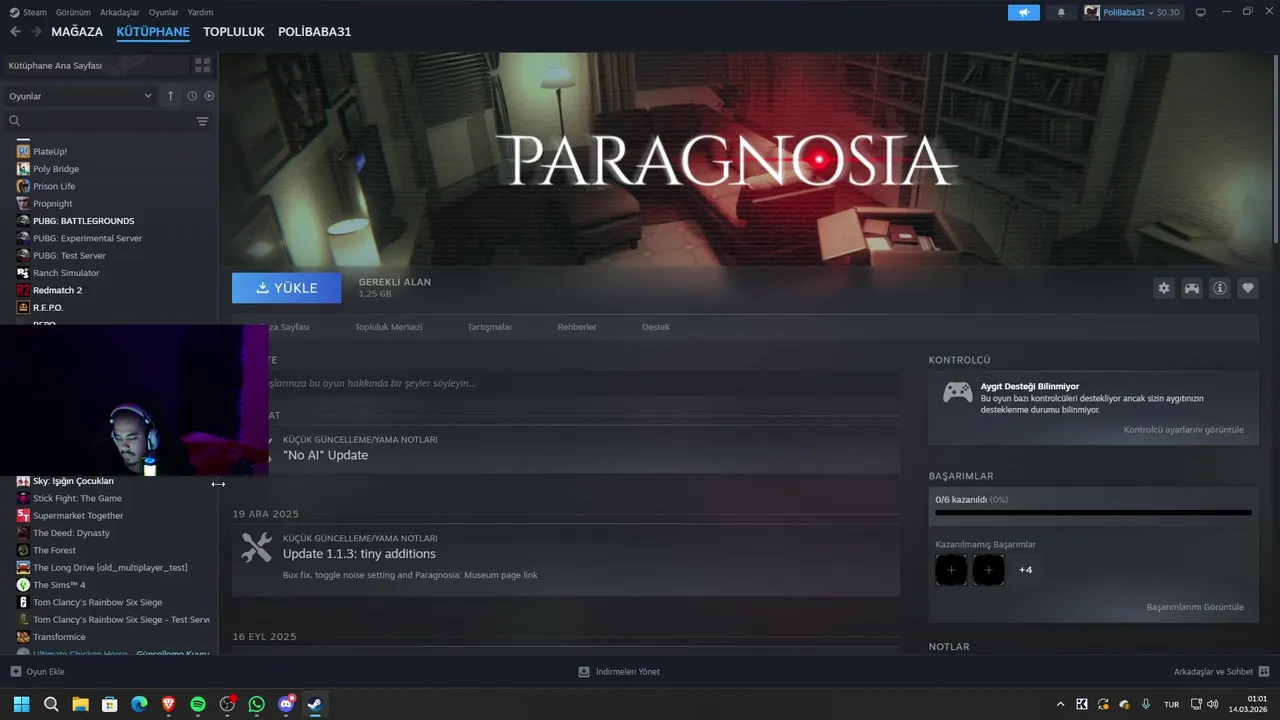Image resolution: width=1280 pixels, height=720 pixels.
Task: Click the achievements progress bar
Action: 1093,513
